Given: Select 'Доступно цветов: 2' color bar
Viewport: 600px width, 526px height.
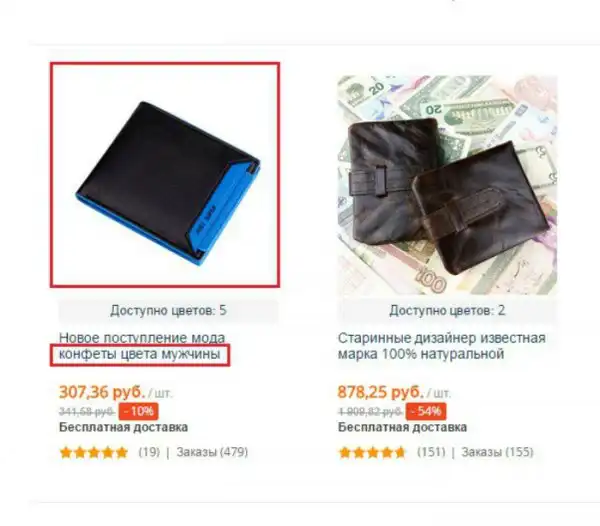Looking at the screenshot, I should 447,310.
